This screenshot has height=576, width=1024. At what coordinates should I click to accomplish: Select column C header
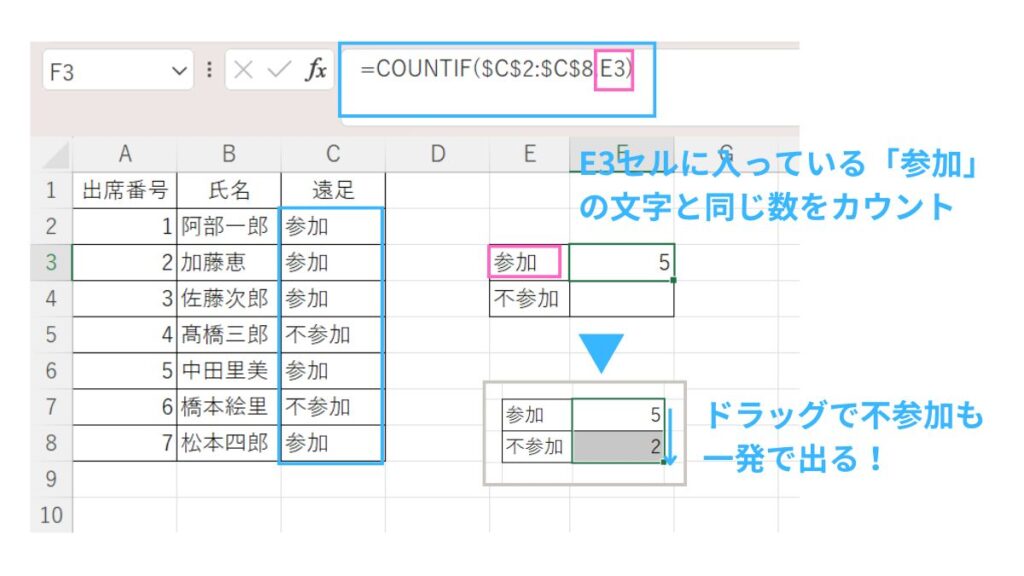click(x=333, y=154)
